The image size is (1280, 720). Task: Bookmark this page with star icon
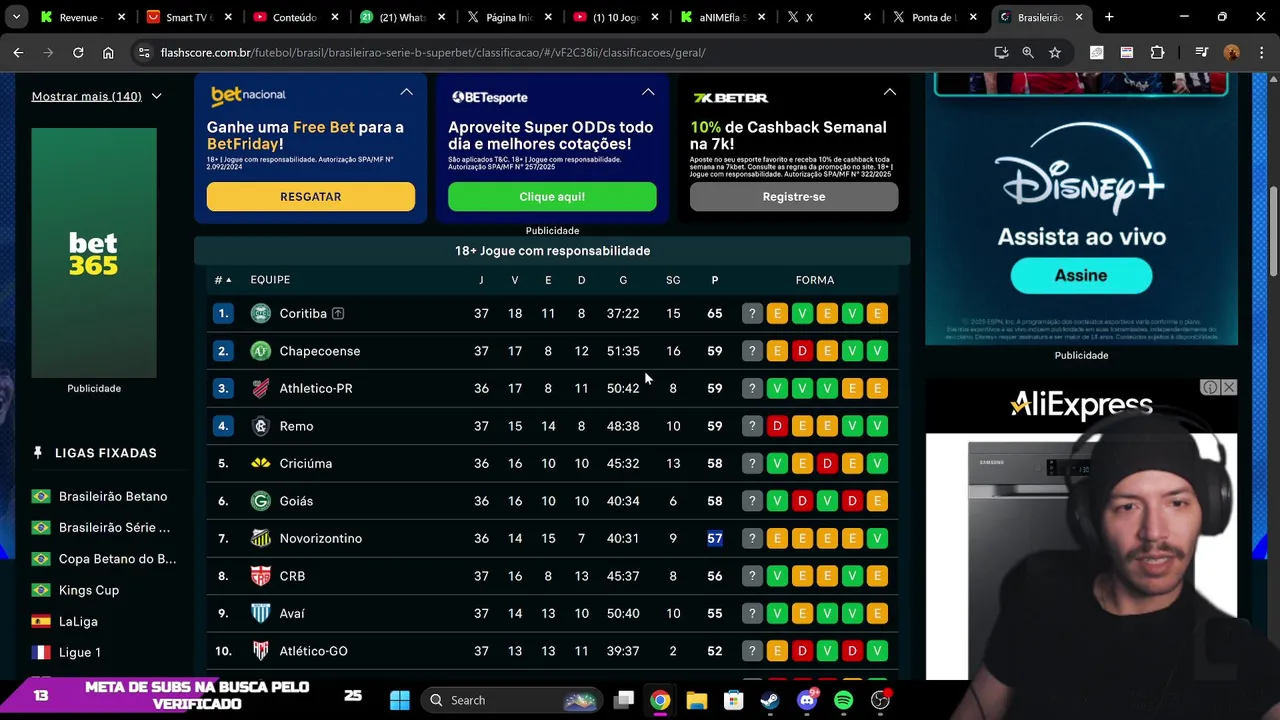(1055, 52)
